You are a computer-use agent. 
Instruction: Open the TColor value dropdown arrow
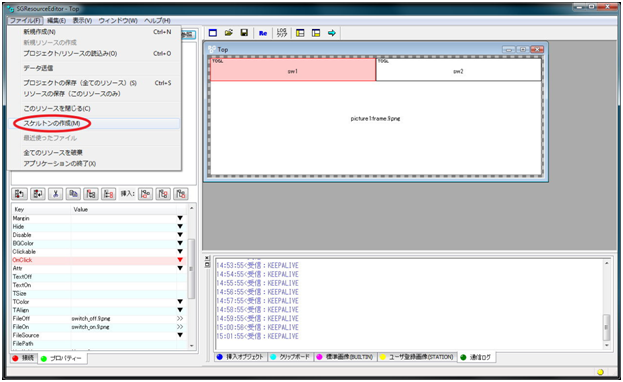pos(180,302)
